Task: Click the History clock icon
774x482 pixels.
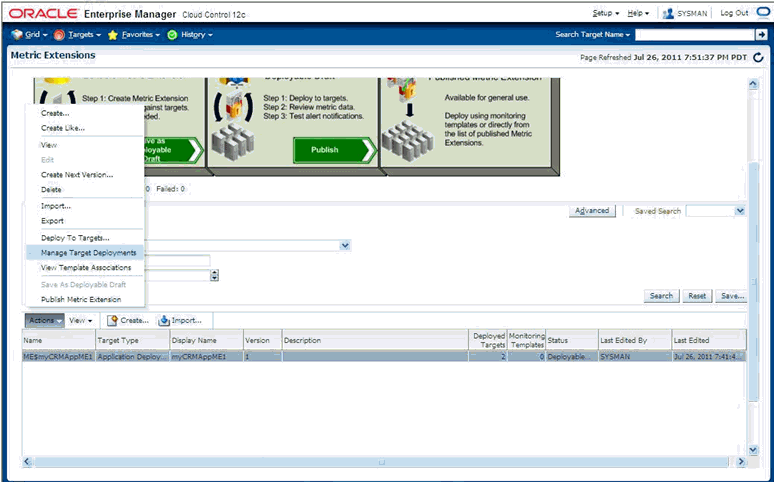Action: (x=172, y=35)
